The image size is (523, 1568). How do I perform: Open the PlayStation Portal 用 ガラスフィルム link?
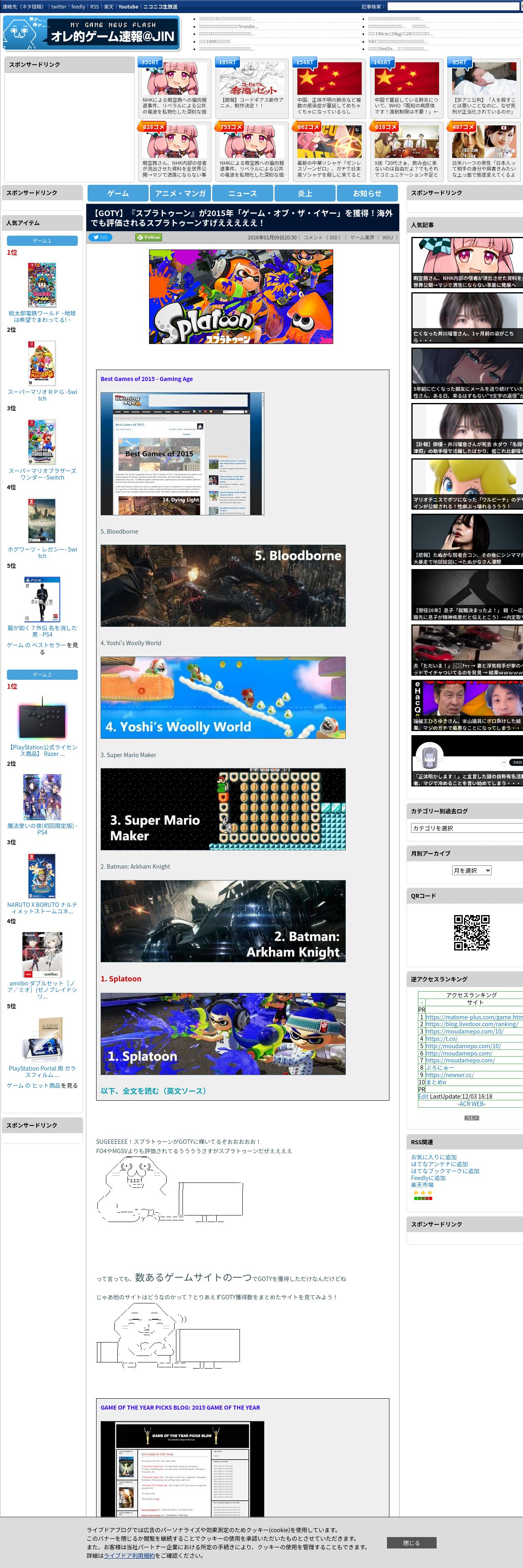point(42,1071)
